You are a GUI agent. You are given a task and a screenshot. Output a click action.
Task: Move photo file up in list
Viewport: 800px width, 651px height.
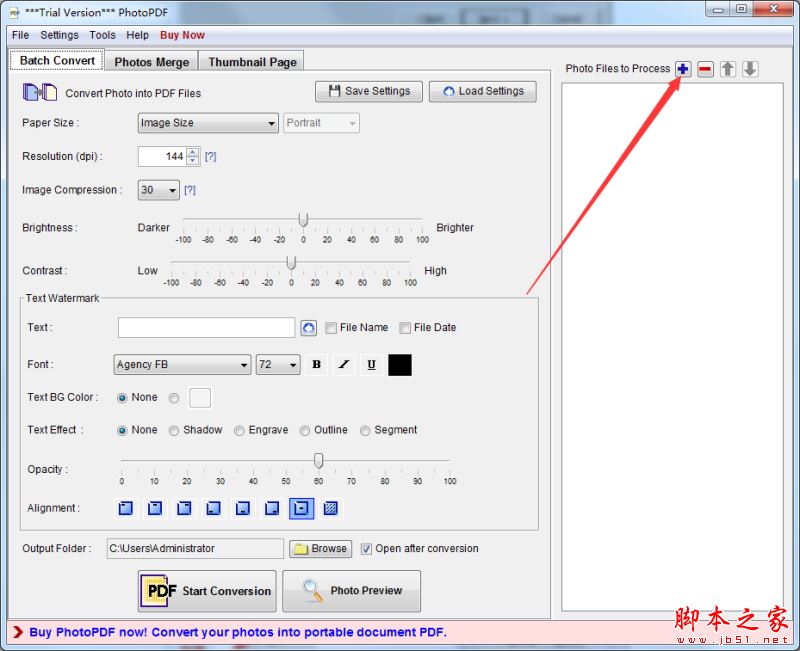coord(728,69)
